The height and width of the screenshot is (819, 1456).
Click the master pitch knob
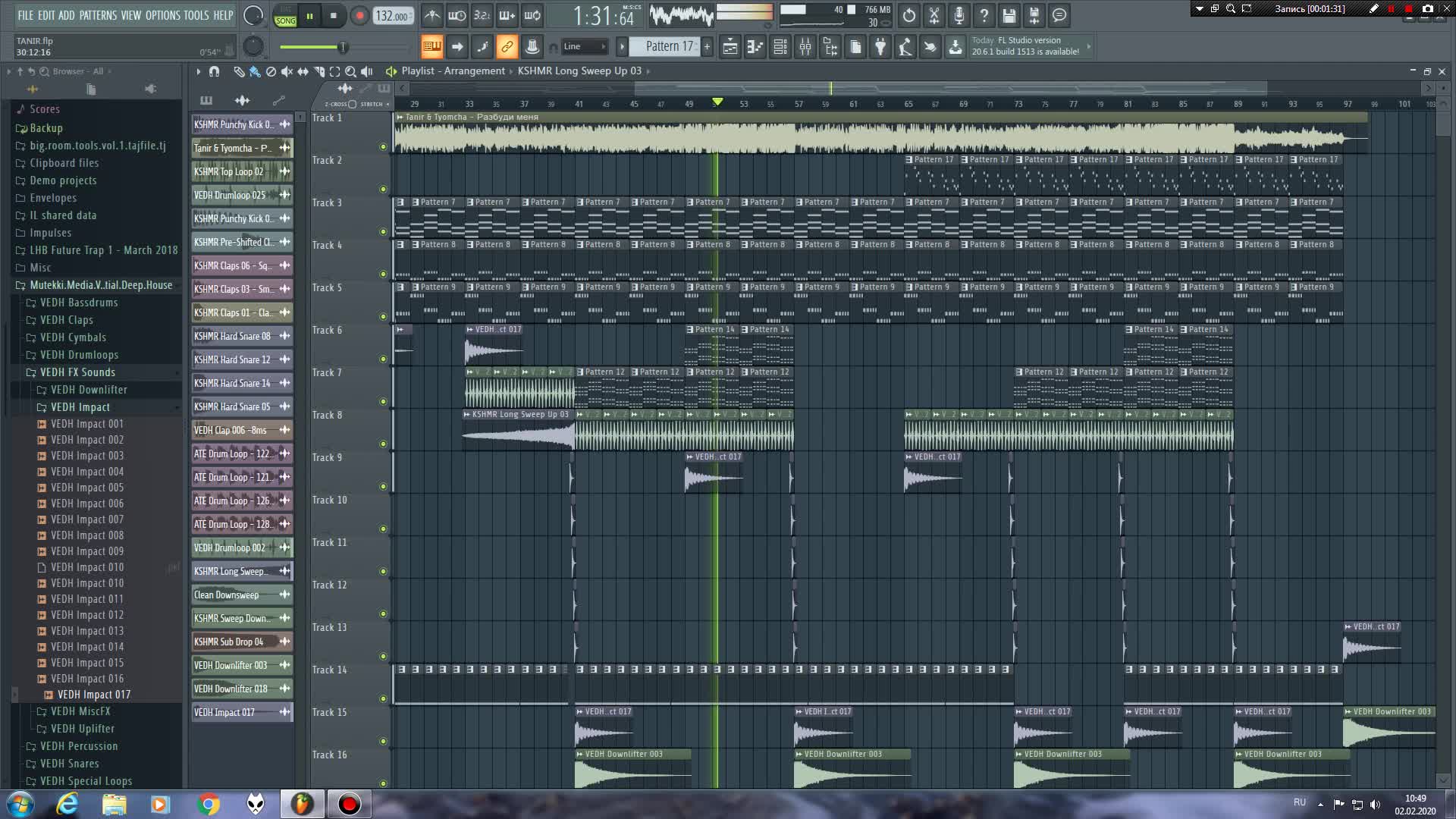253,47
